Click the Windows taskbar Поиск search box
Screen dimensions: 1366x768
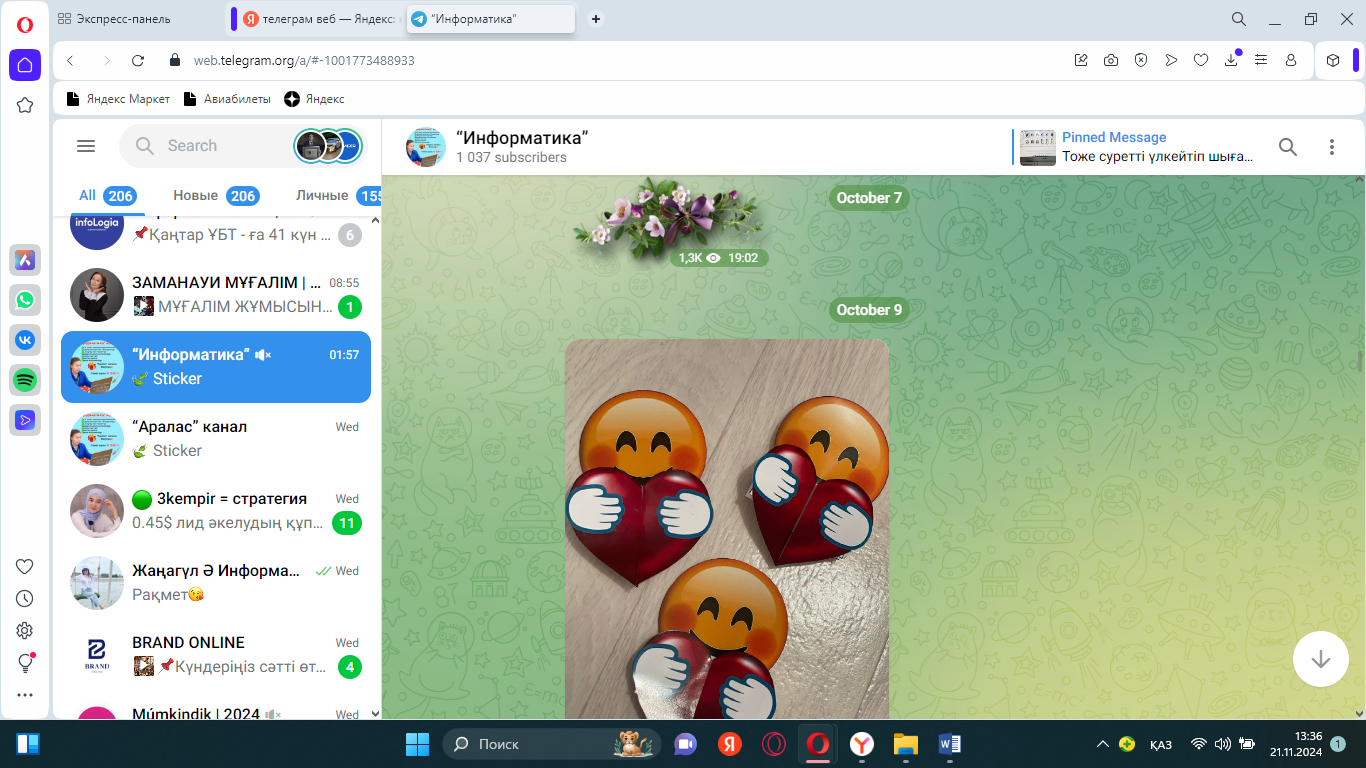point(552,744)
